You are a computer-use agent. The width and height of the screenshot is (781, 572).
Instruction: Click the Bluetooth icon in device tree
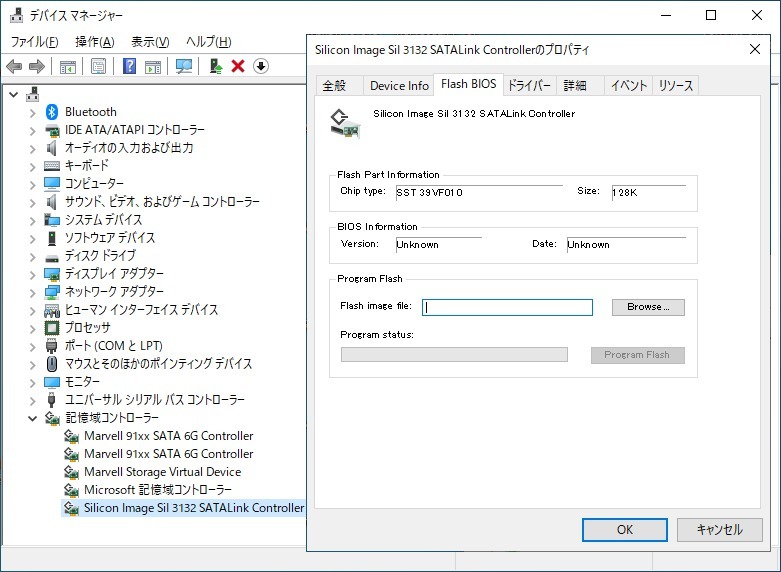tap(52, 112)
